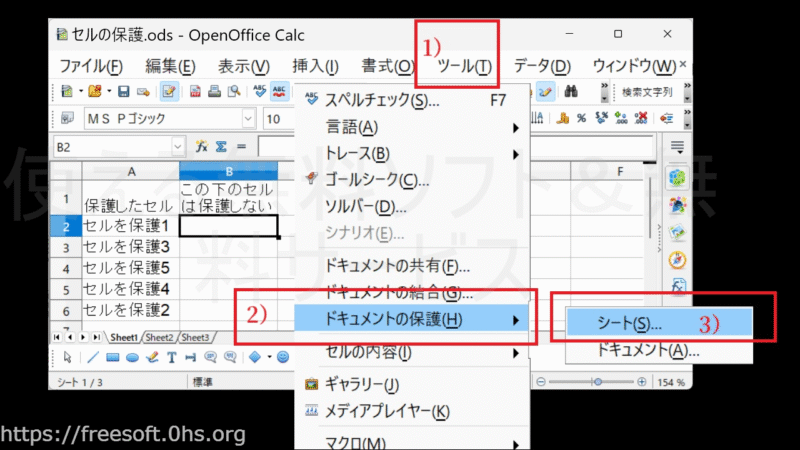Open the sidebar Navigator compass icon
This screenshot has width=800, height=450.
point(677,262)
